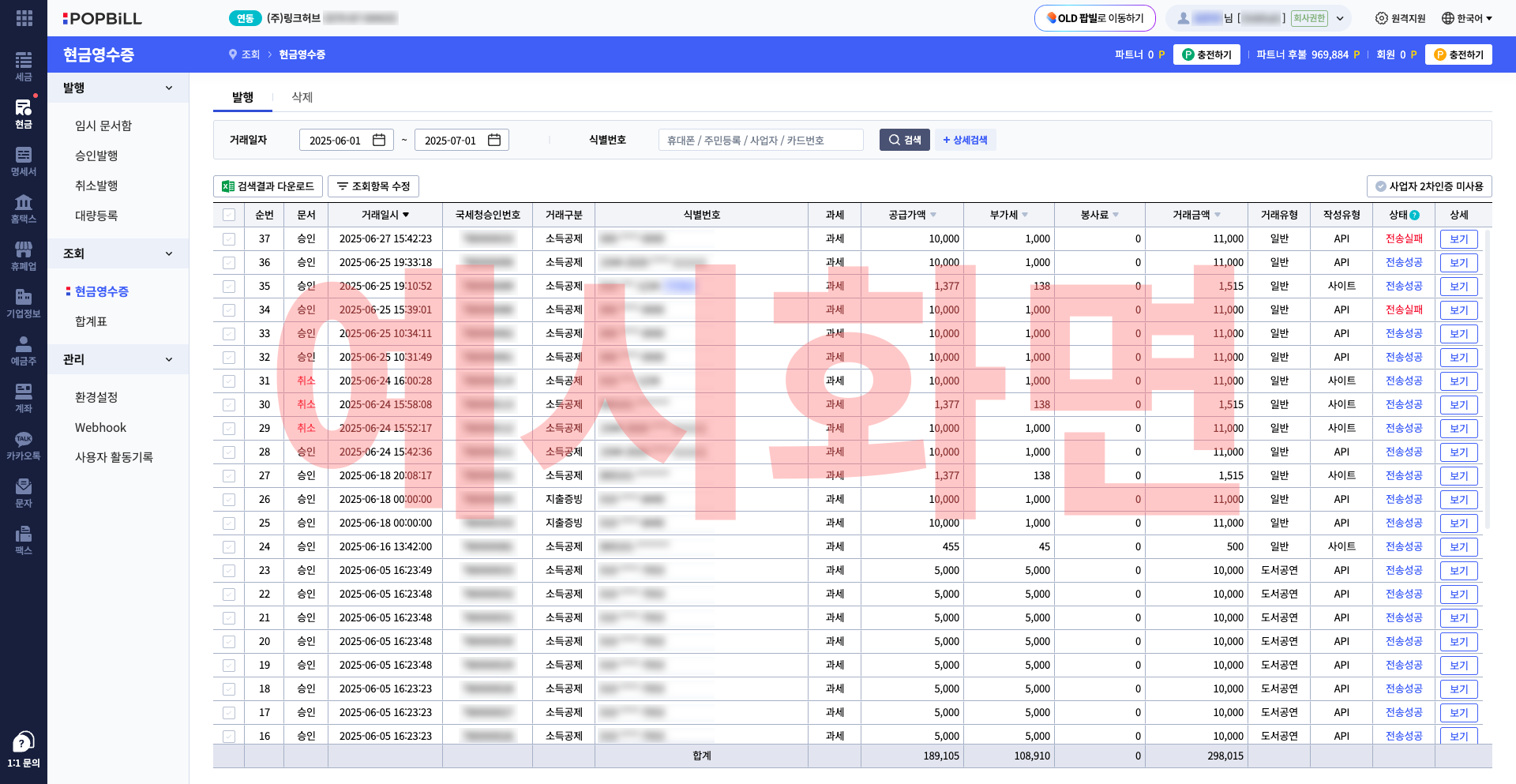This screenshot has width=1516, height=784.
Task: Open start date calendar icon
Action: coord(379,140)
